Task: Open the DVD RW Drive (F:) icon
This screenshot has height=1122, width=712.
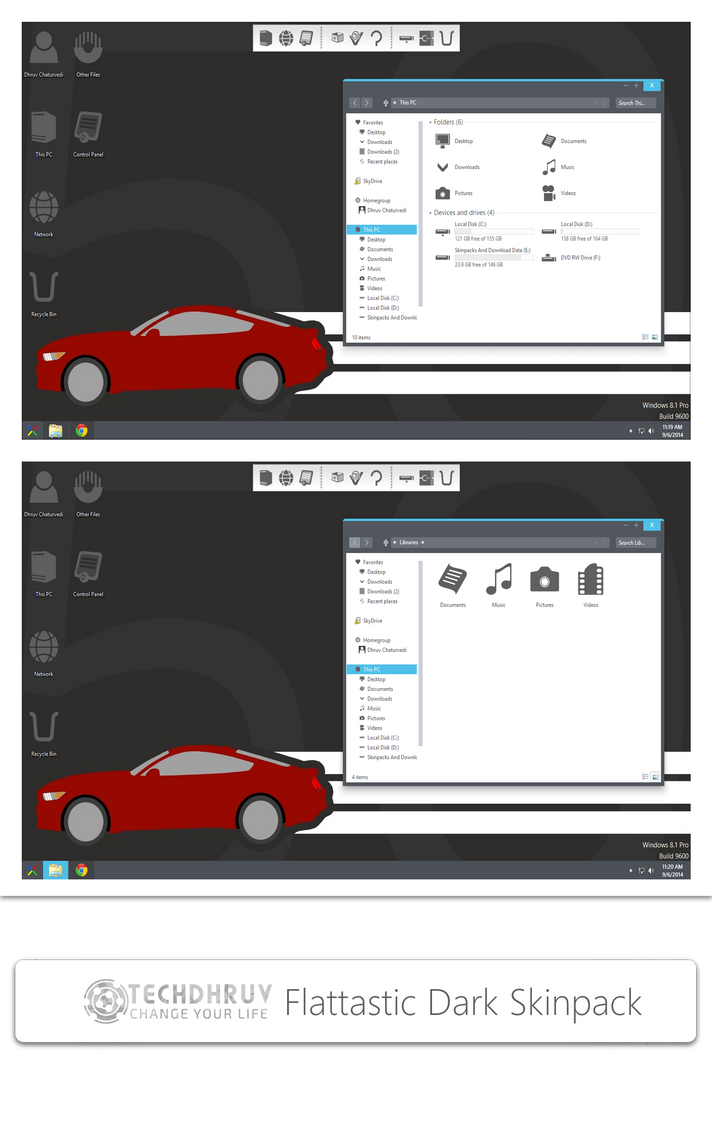Action: click(549, 258)
